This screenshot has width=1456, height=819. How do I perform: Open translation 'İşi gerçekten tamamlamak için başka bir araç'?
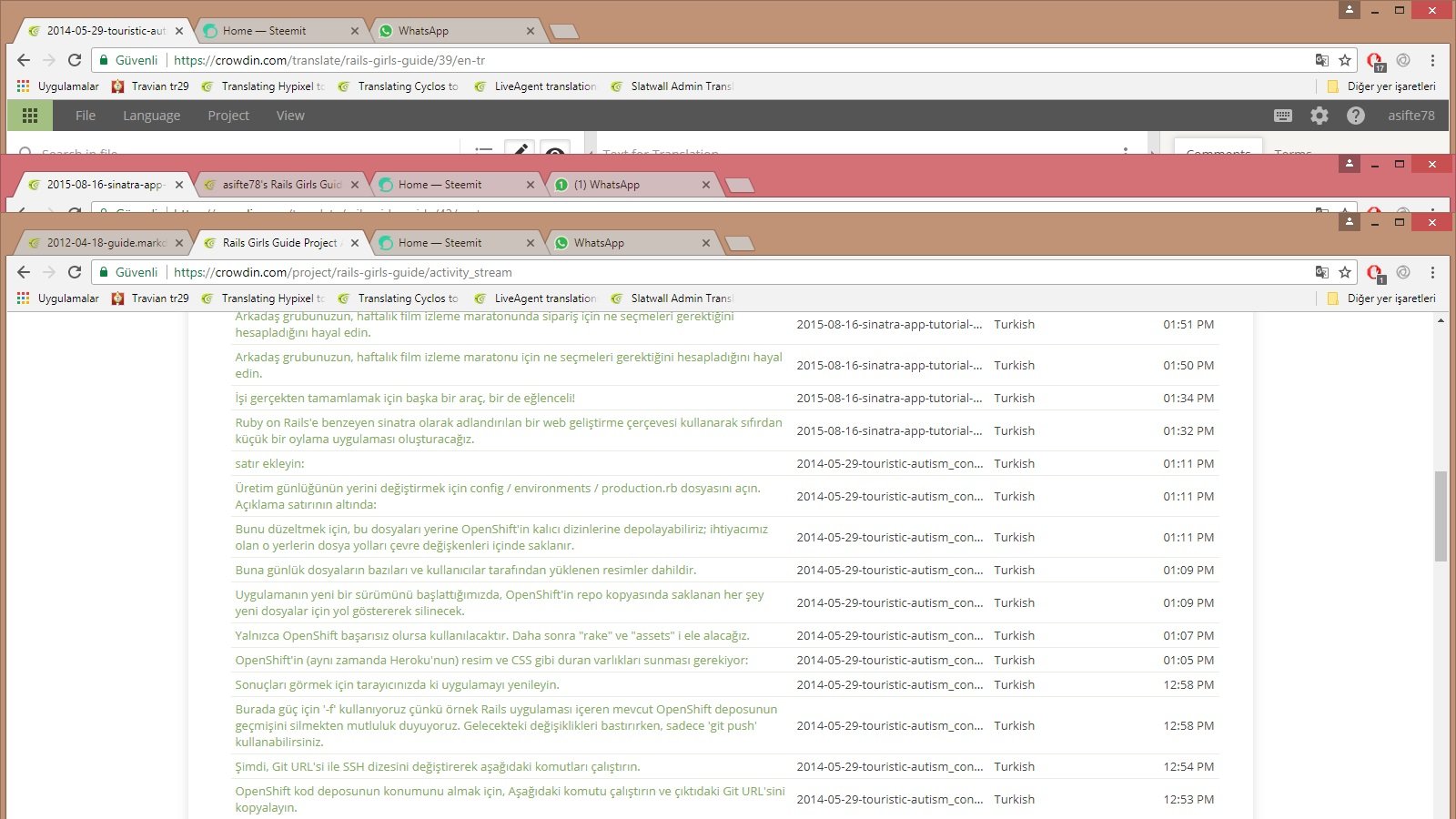point(405,399)
